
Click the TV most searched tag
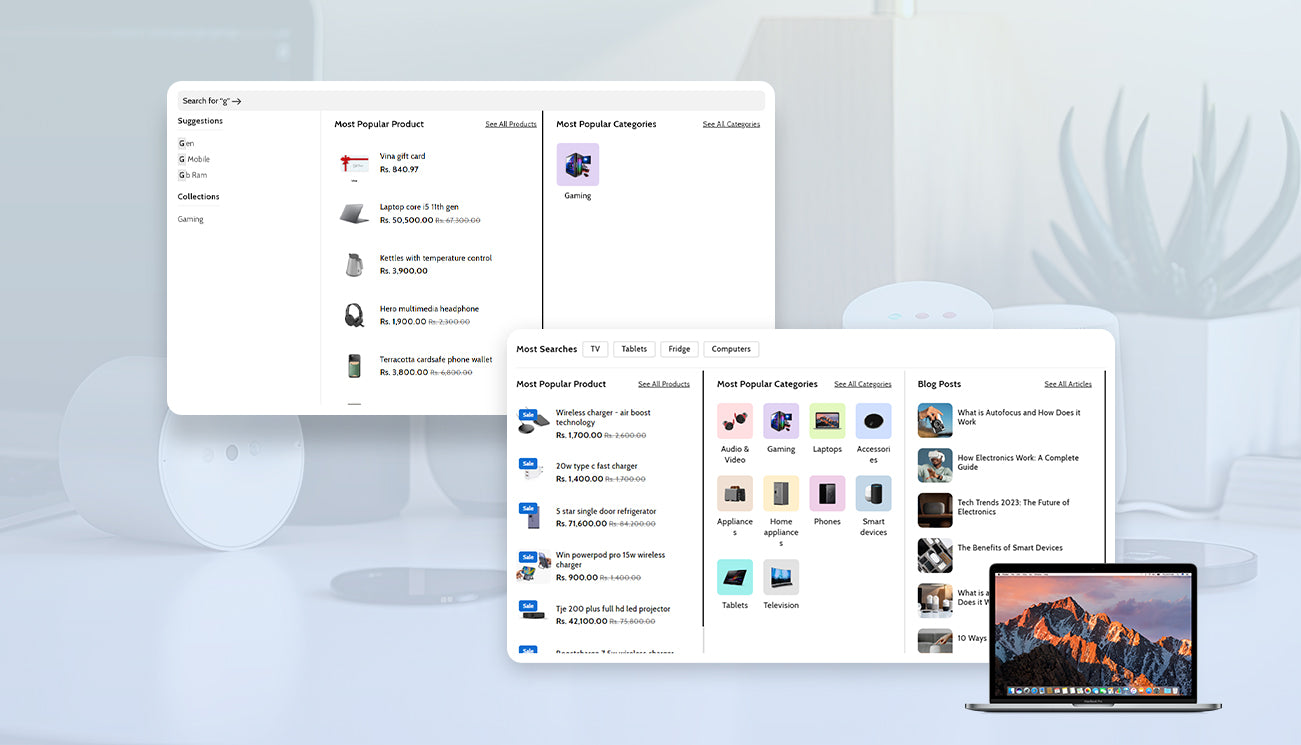[x=595, y=349]
